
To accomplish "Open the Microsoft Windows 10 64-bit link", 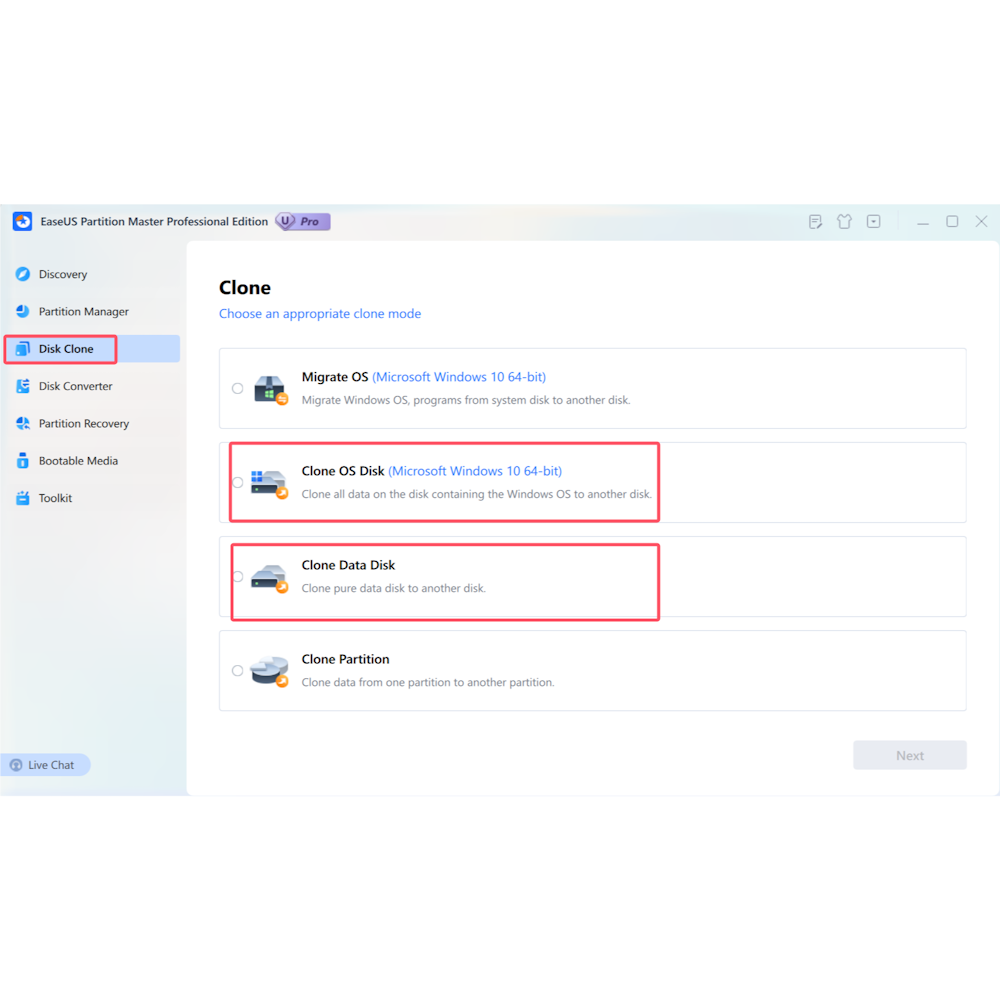I will pos(459,377).
